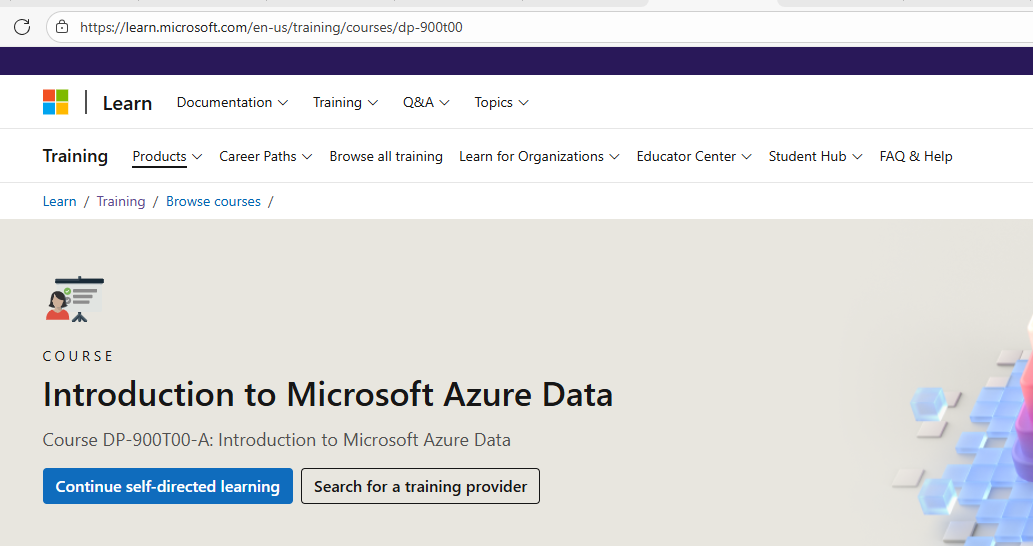The width and height of the screenshot is (1033, 546).
Task: Open the Training dropdown in top navigation
Action: tap(345, 102)
